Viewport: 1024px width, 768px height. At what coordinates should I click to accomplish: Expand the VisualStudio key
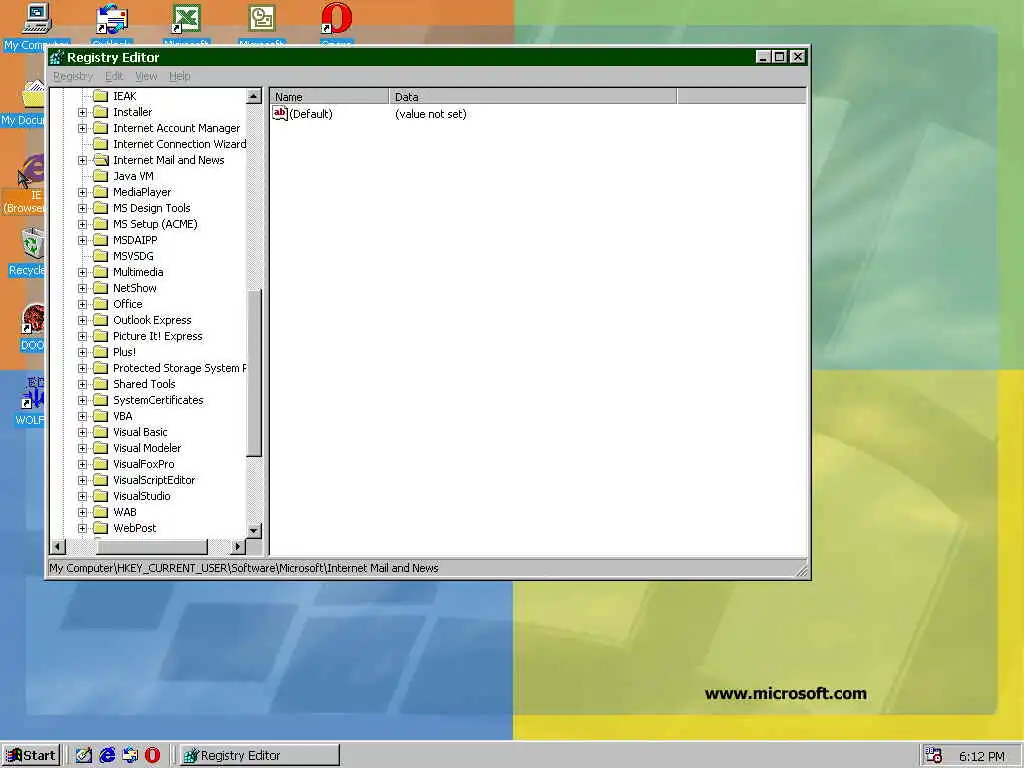[x=82, y=496]
